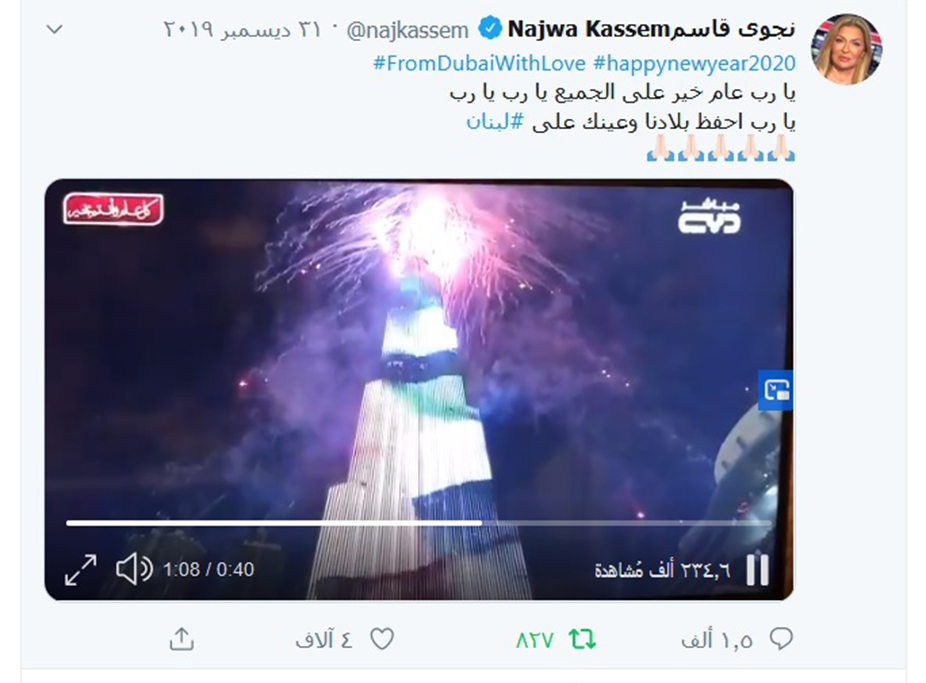This screenshot has width=926, height=683.
Task: Open the #happynewyear2020 hashtag
Action: 694,63
